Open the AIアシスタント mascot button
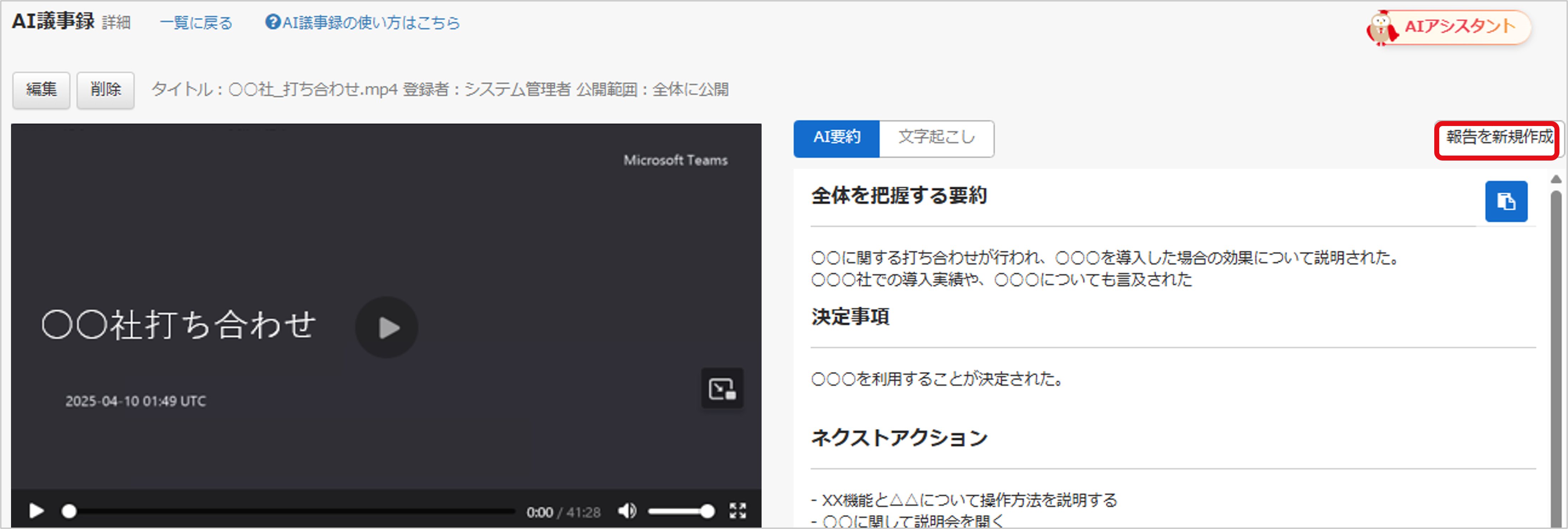The image size is (1568, 529). pyautogui.click(x=1449, y=27)
